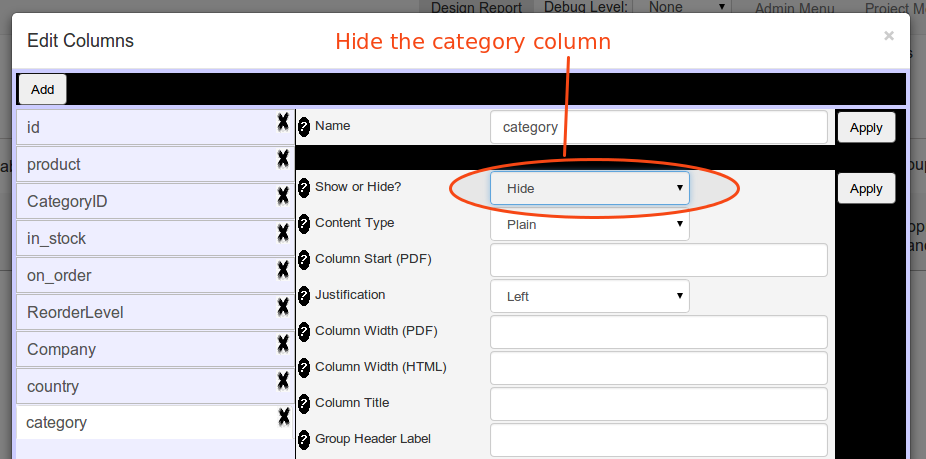Open the Show or Hide dropdown

589,188
